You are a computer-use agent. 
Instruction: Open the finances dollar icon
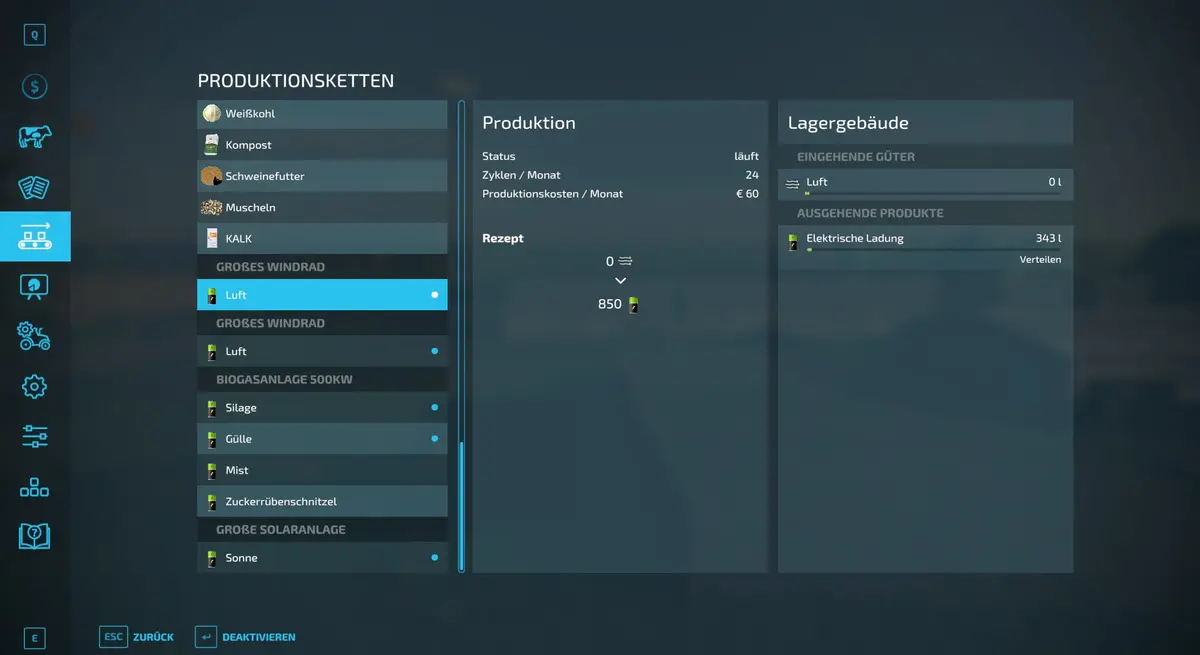click(x=34, y=87)
